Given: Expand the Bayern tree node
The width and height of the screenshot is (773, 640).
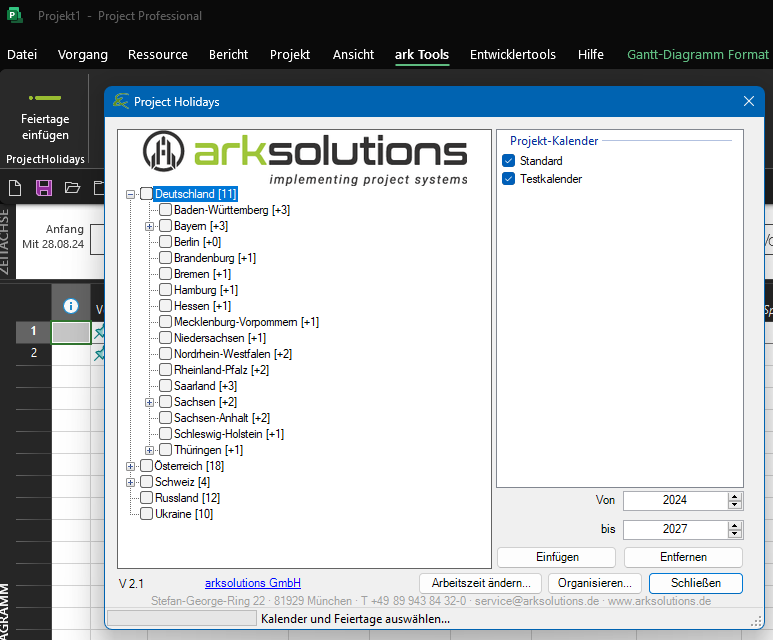Looking at the screenshot, I should click(149, 226).
